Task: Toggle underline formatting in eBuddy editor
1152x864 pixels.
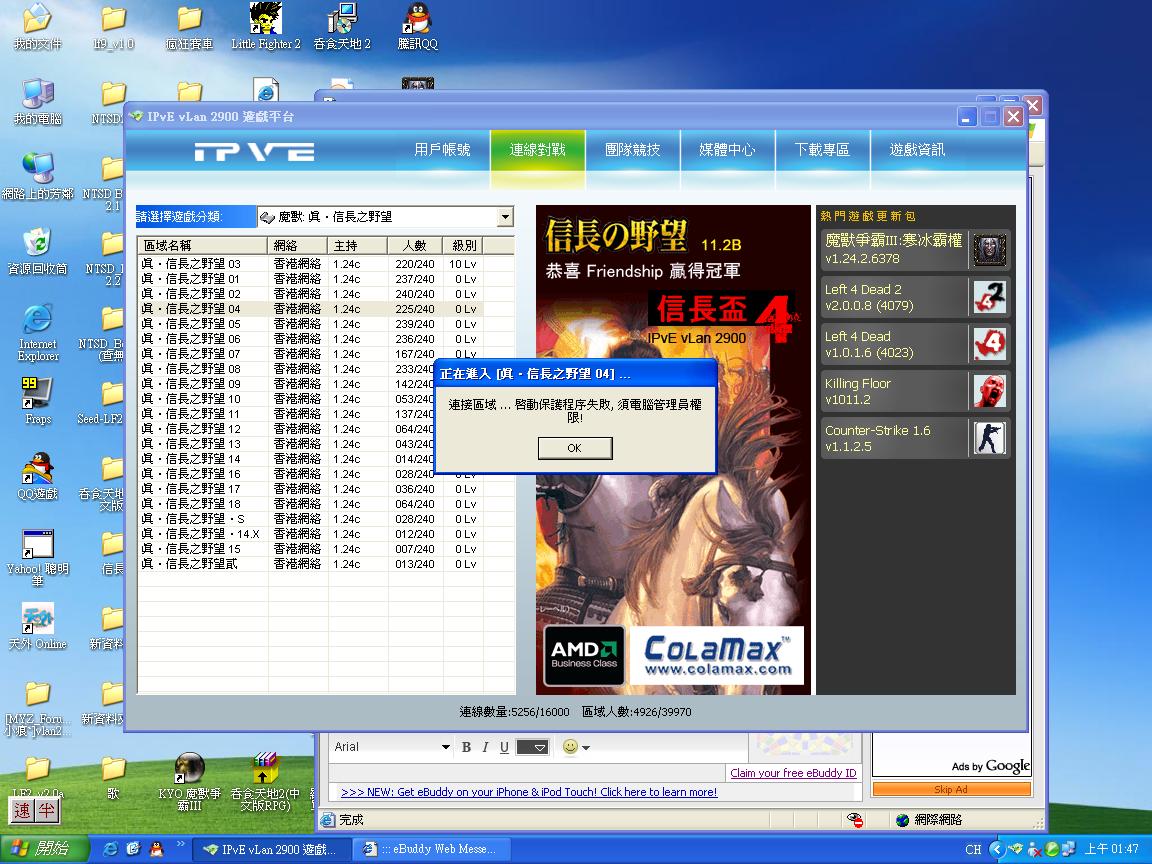Action: point(504,747)
